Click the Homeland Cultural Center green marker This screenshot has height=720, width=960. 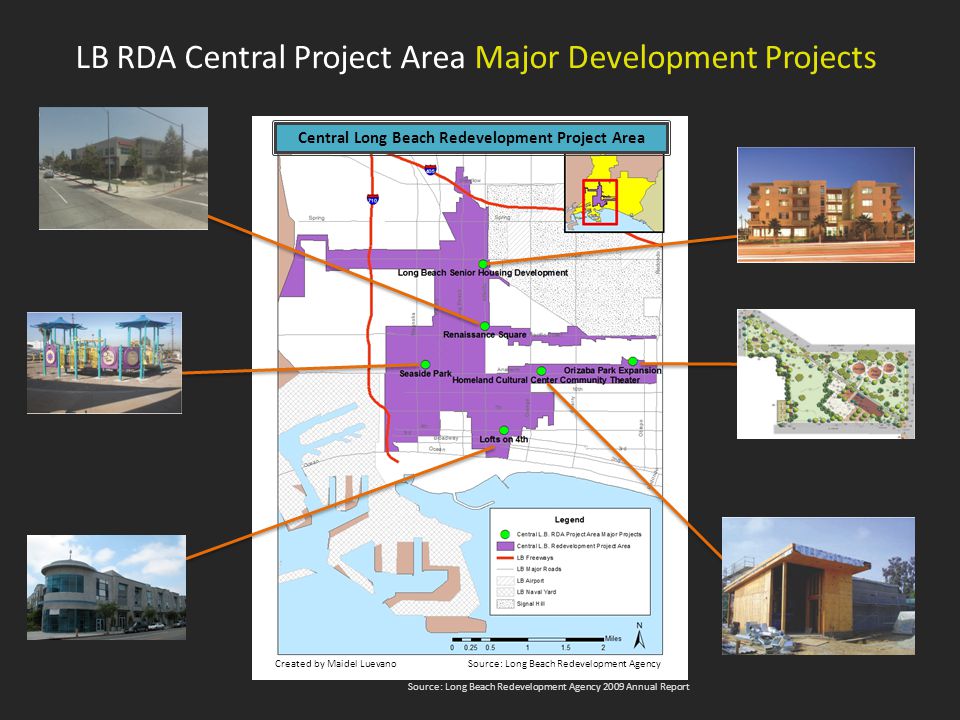(x=541, y=371)
